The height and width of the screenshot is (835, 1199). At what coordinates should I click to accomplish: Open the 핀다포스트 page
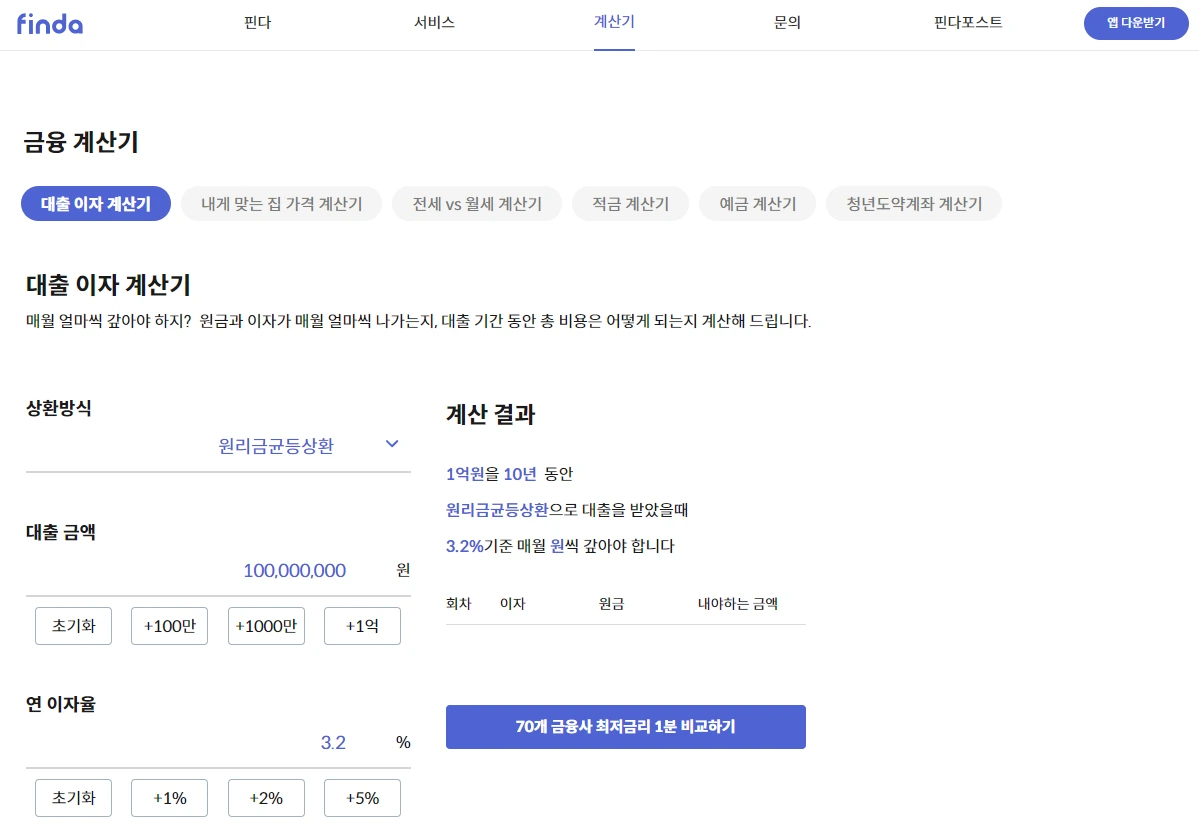(x=965, y=23)
